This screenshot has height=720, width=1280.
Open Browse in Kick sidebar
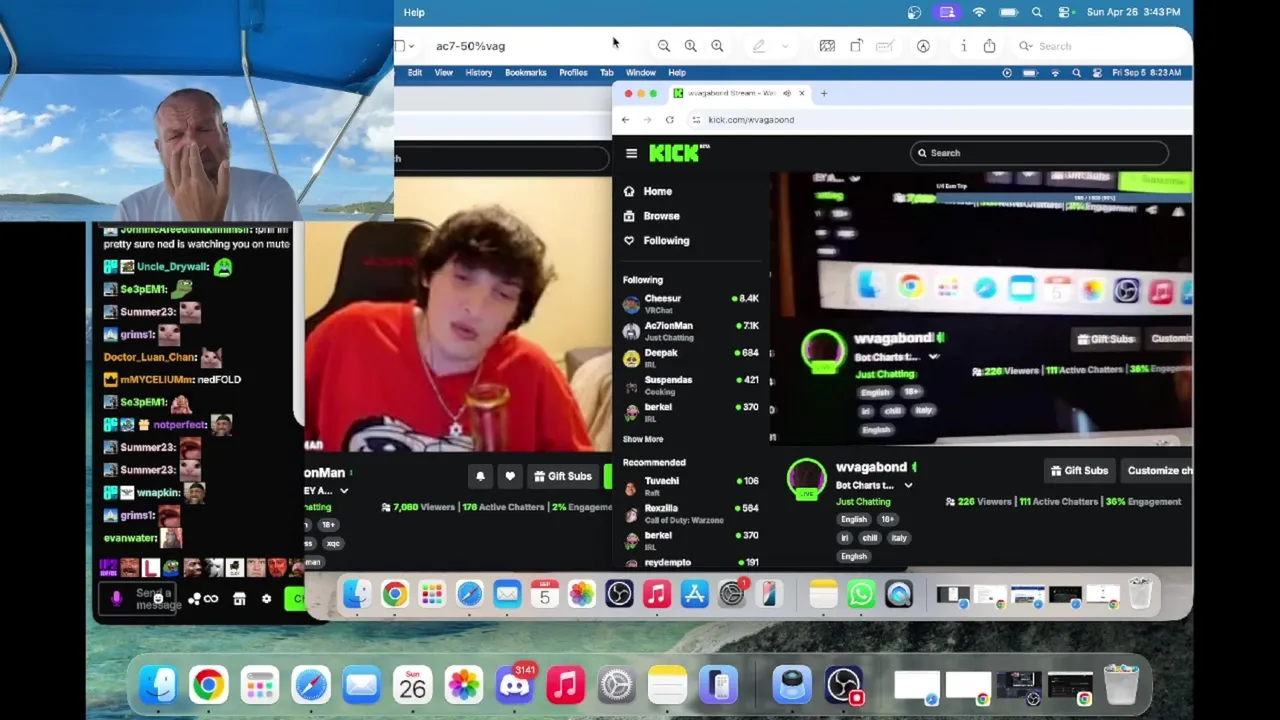pos(661,216)
